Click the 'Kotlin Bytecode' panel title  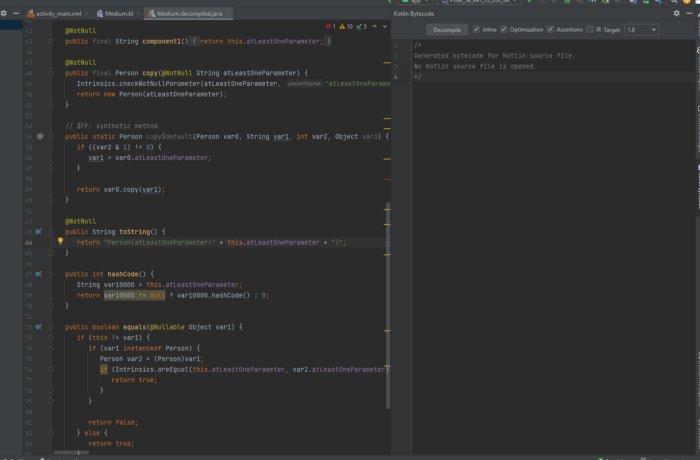(x=413, y=14)
